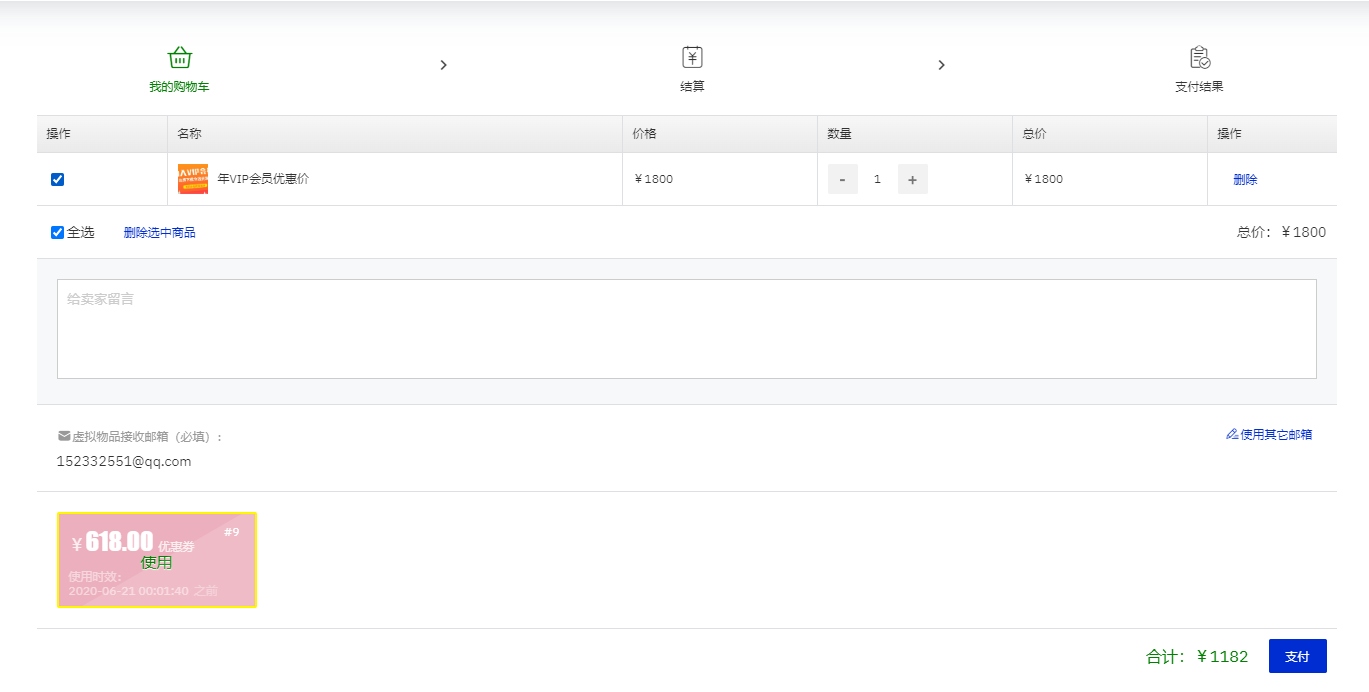Choose 使用其它邮箱 to change email
This screenshot has height=692, width=1369.
[1269, 434]
